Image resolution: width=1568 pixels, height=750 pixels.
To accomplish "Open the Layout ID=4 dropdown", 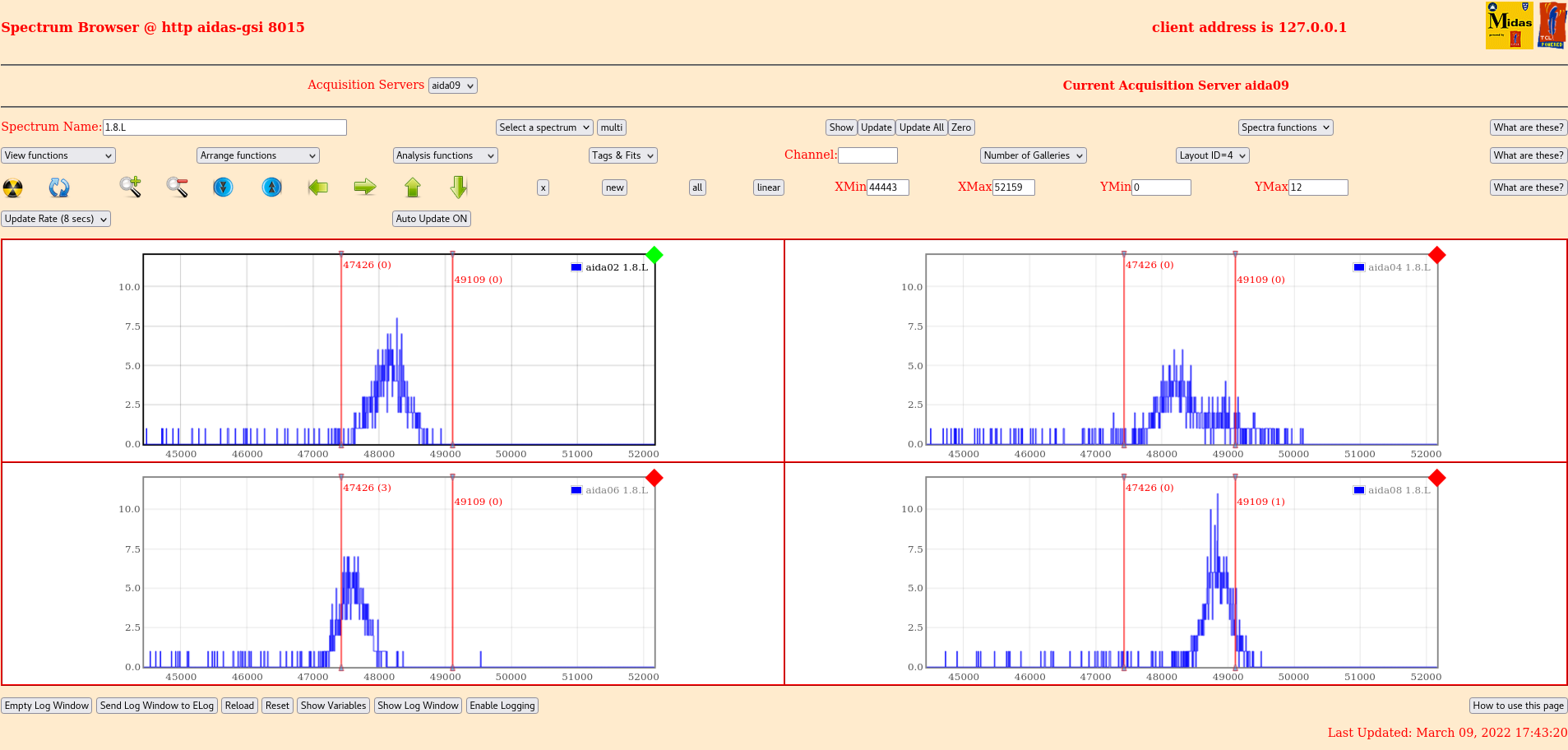I will (x=1212, y=155).
